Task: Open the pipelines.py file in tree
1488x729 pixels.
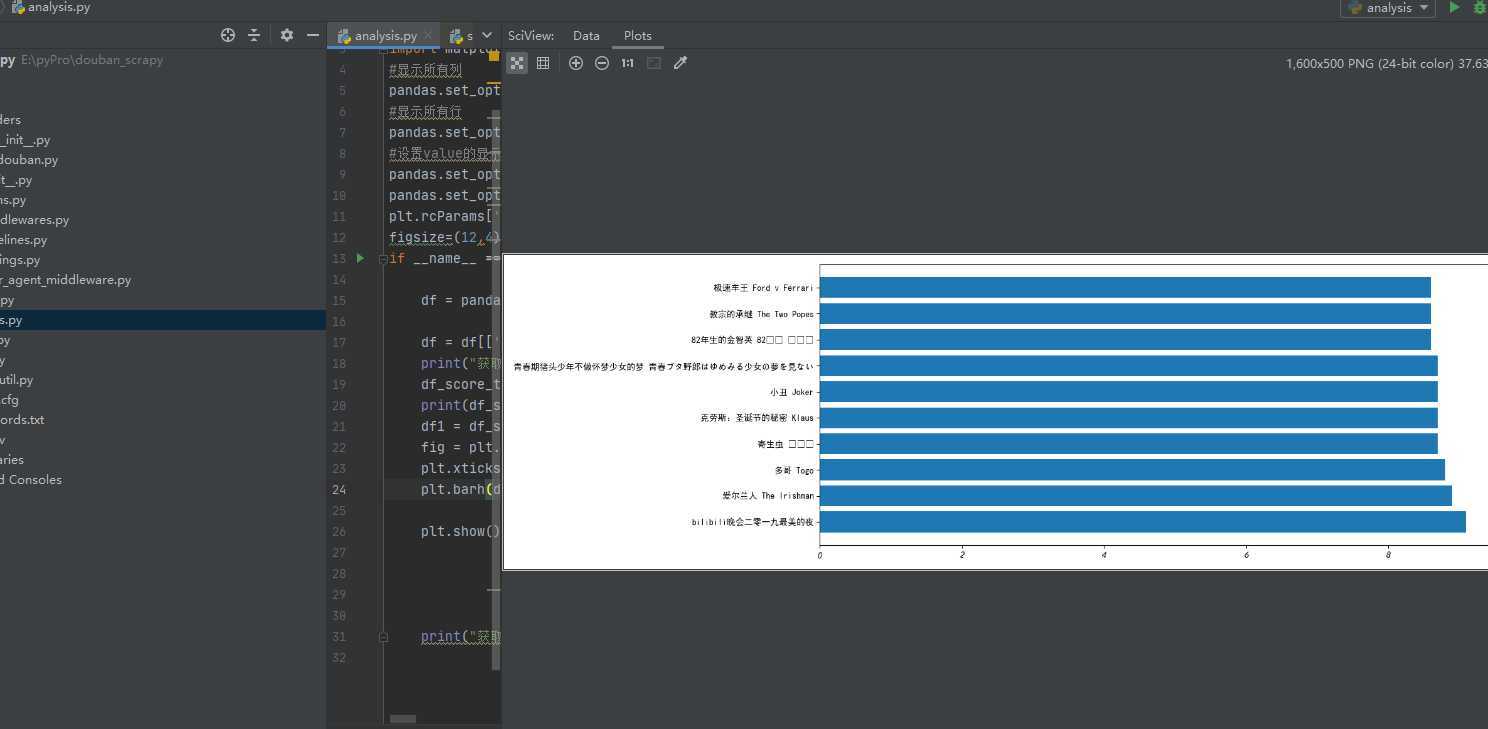Action: pos(24,240)
